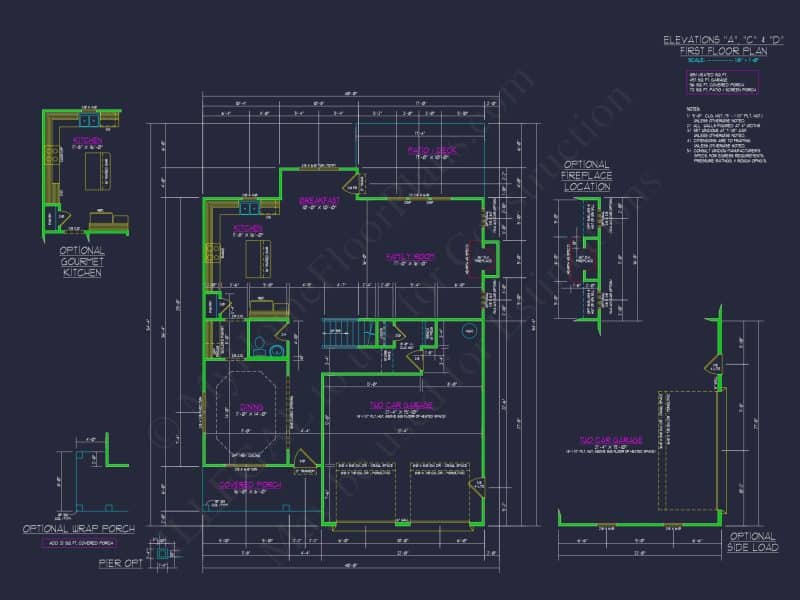Click the "FAMILY ROOM" label
Image resolution: width=800 pixels, height=600 pixels.
(410, 257)
